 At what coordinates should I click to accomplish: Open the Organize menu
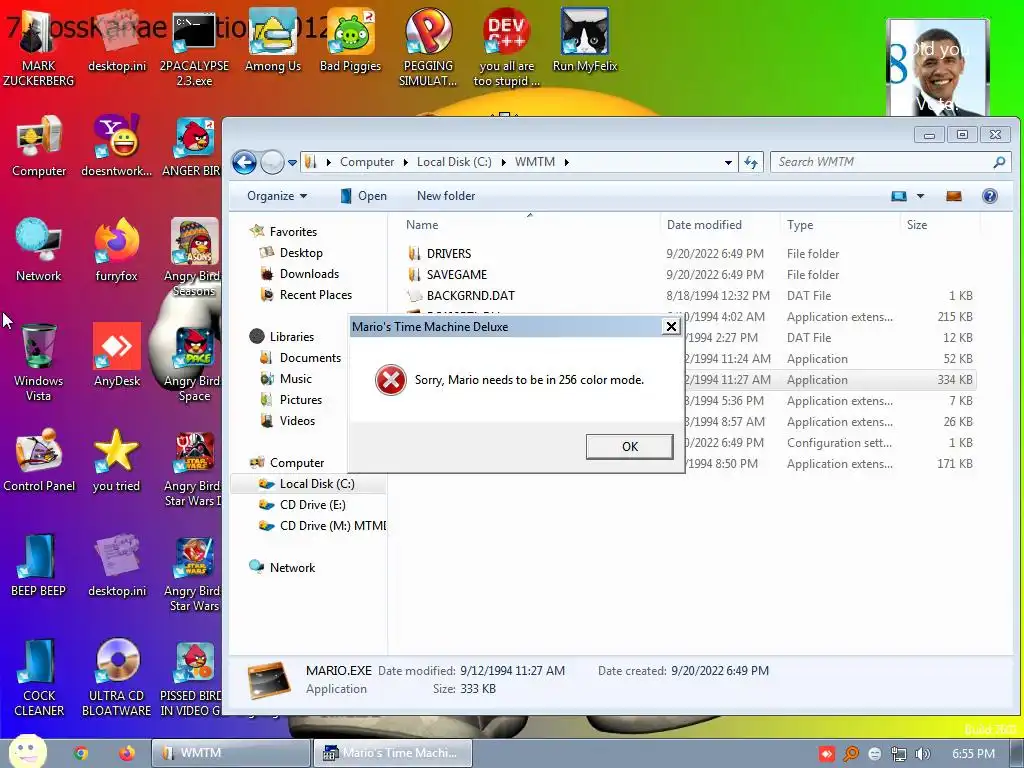click(277, 196)
